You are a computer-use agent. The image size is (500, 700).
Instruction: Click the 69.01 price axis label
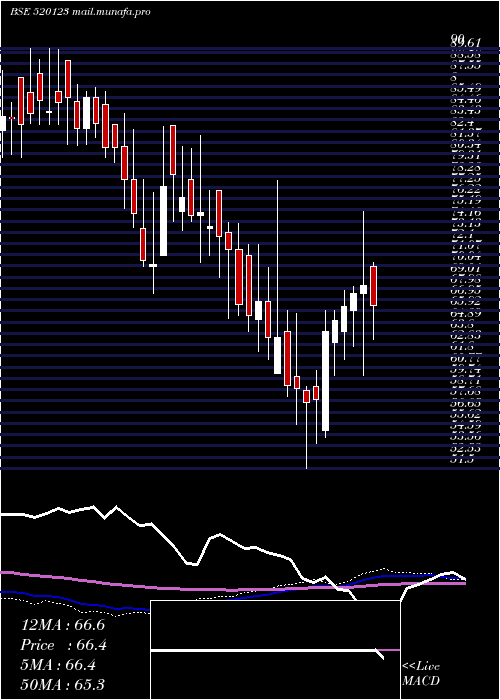[x=465, y=269]
